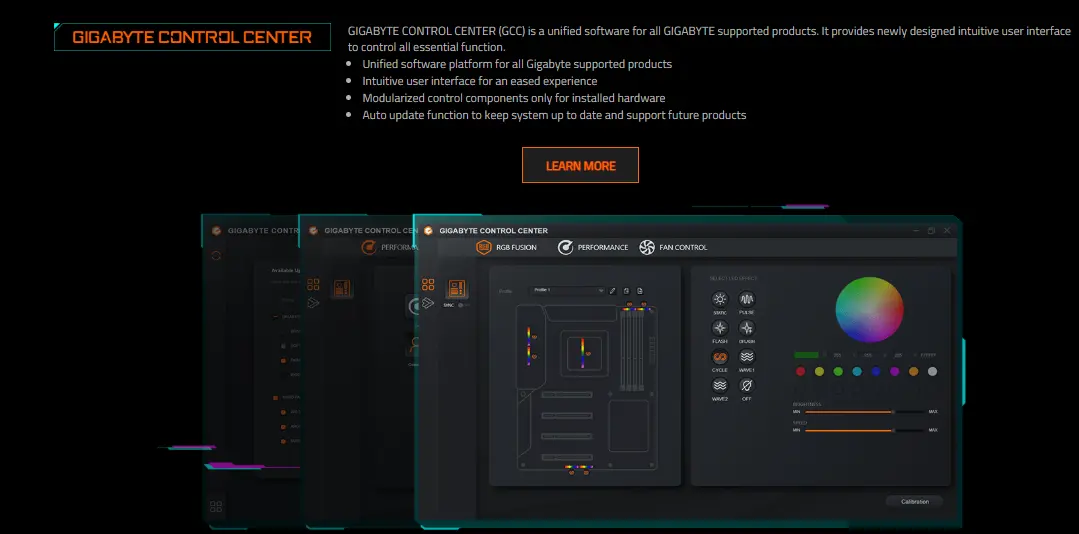Image resolution: width=1079 pixels, height=534 pixels.
Task: Open the Fan Control tab
Action: pos(673,247)
